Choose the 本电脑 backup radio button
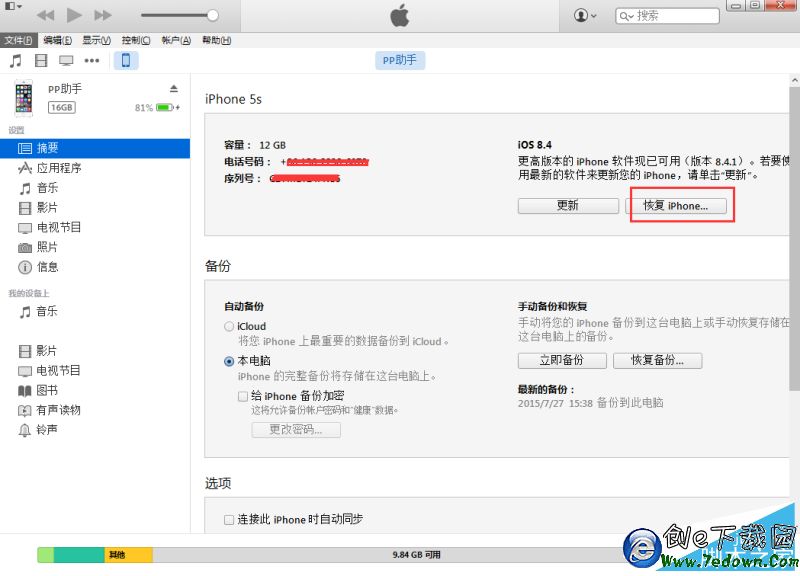 pyautogui.click(x=229, y=361)
